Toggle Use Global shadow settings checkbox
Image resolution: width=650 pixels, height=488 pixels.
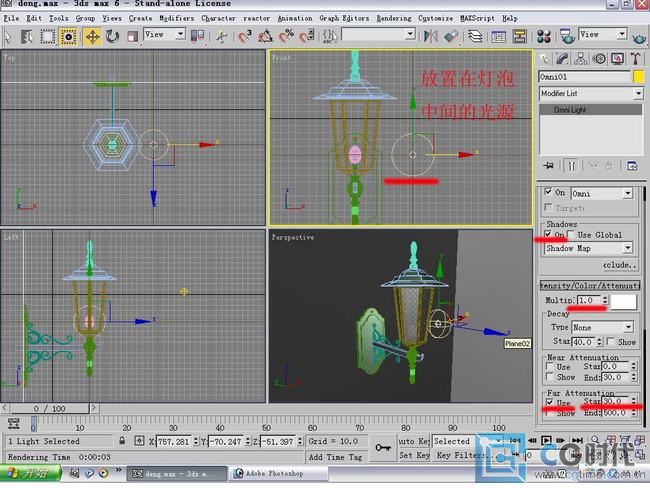click(x=571, y=234)
